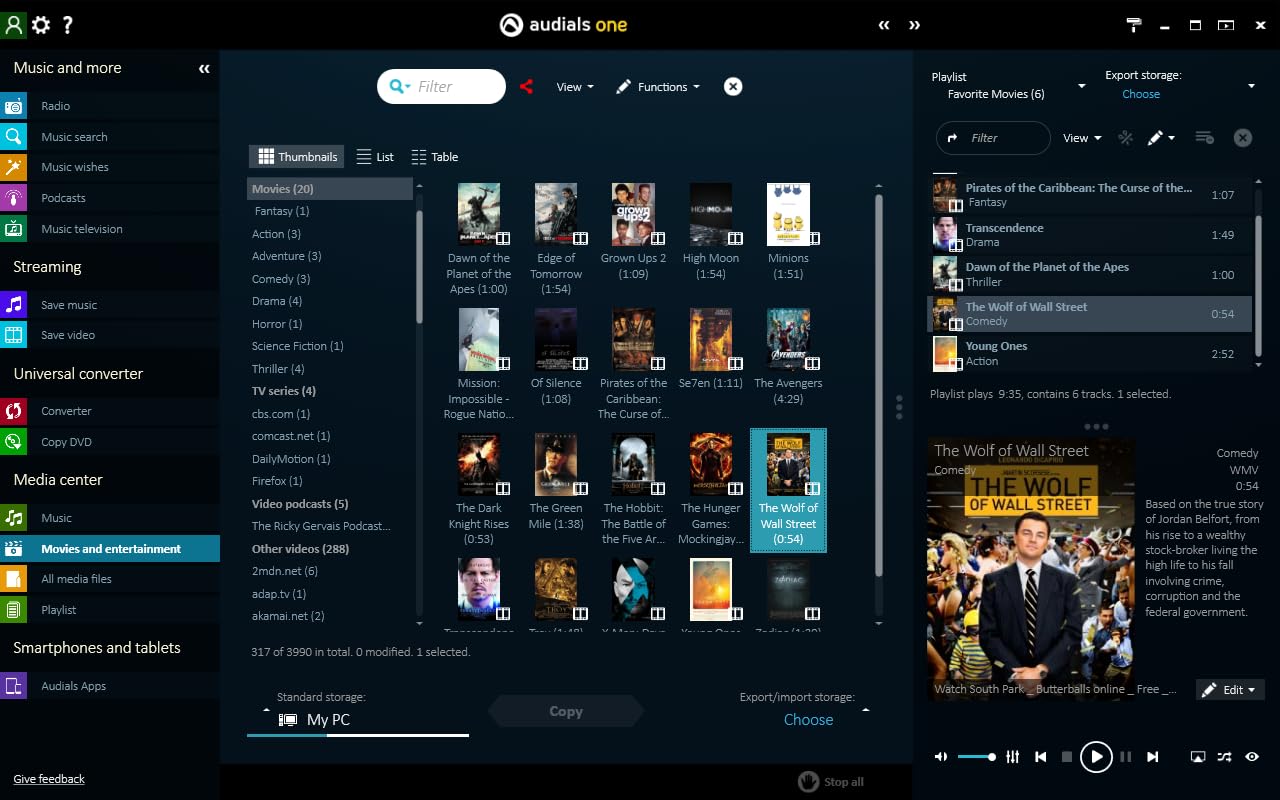The image size is (1280, 800).
Task: Follow the Give feedback link
Action: pyautogui.click(x=49, y=779)
